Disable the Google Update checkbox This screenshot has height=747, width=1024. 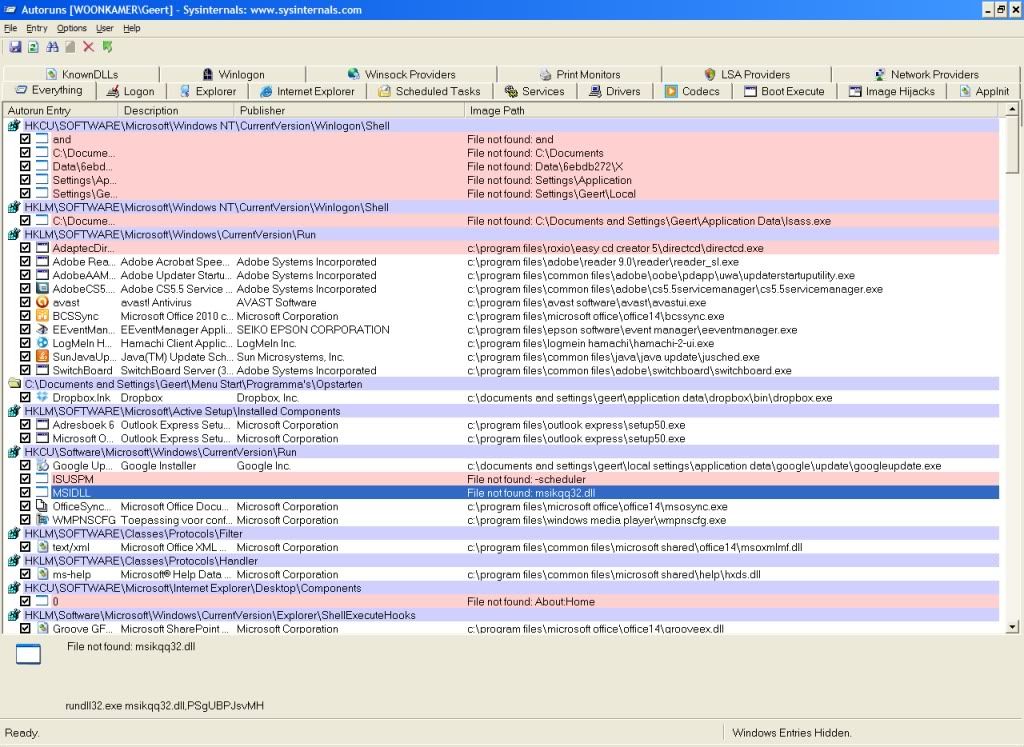point(25,466)
